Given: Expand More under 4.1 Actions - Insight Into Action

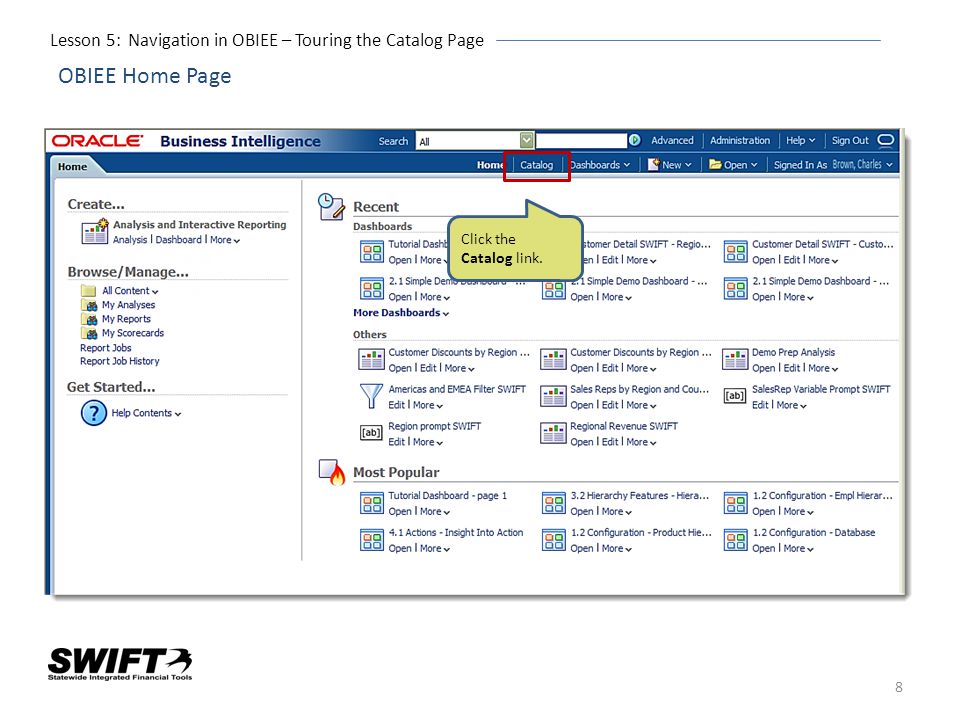Looking at the screenshot, I should point(435,549).
